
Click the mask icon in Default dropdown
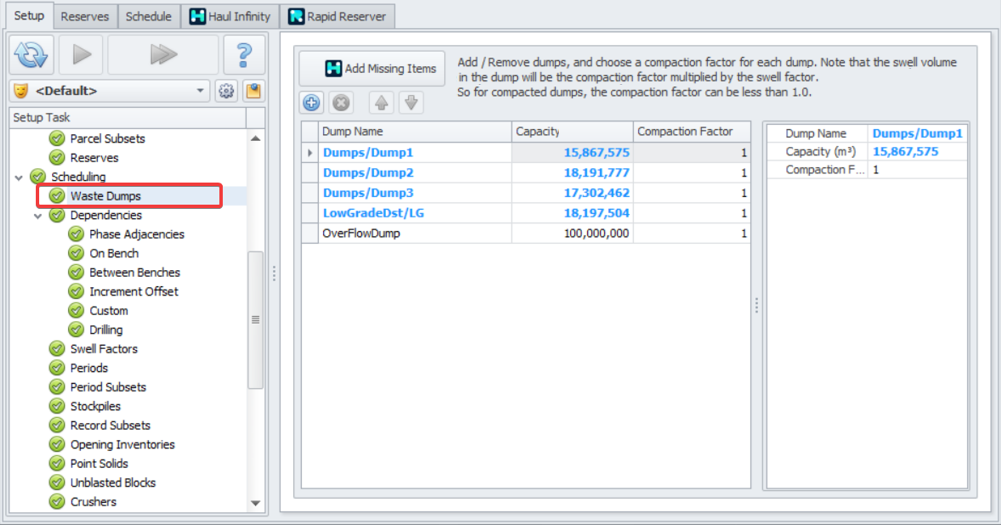click(x=21, y=91)
